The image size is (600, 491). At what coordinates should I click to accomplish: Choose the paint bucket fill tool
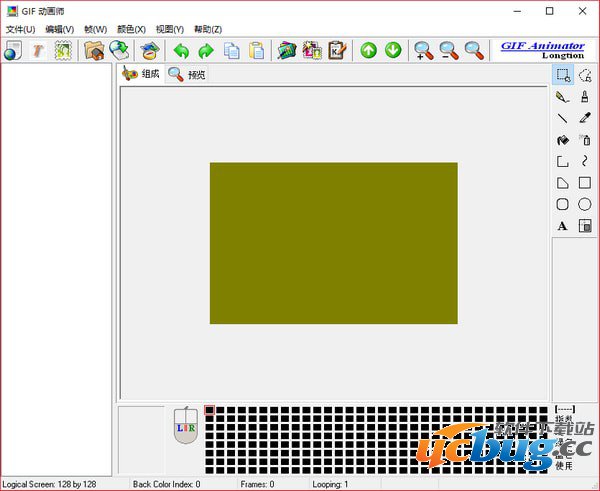click(563, 140)
